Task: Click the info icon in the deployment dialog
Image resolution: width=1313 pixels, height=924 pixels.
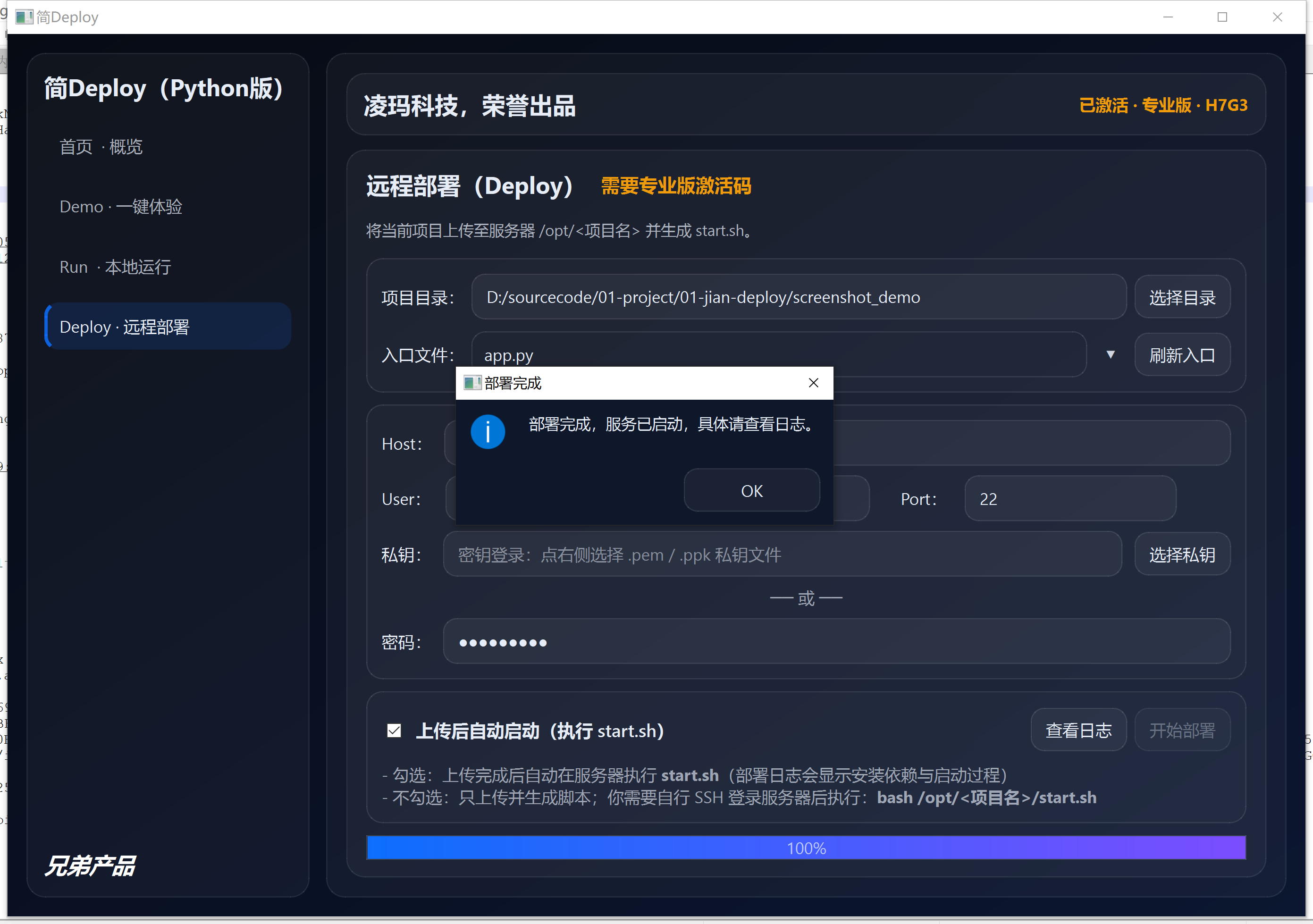Action: tap(488, 431)
